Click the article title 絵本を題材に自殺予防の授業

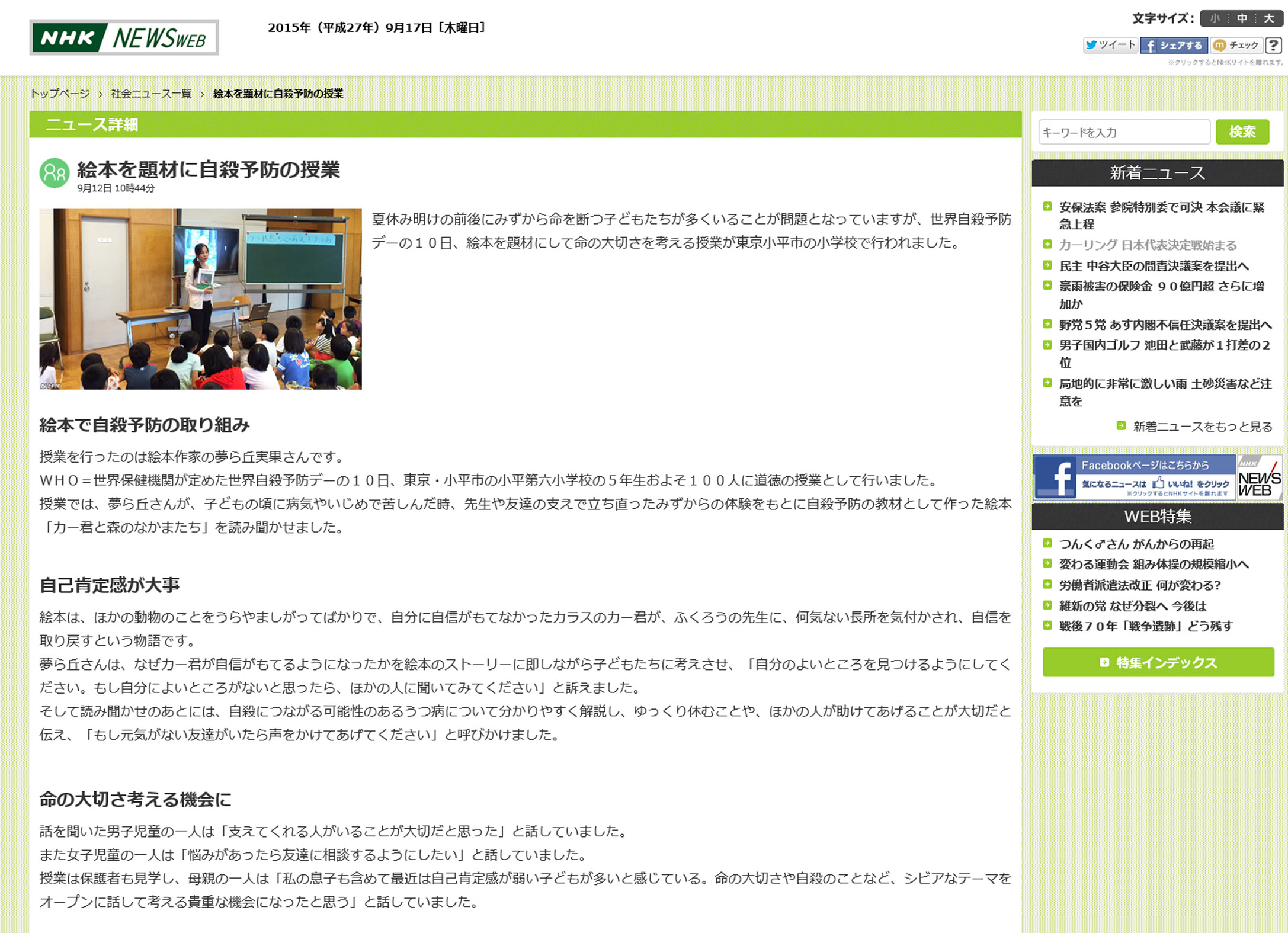[209, 170]
